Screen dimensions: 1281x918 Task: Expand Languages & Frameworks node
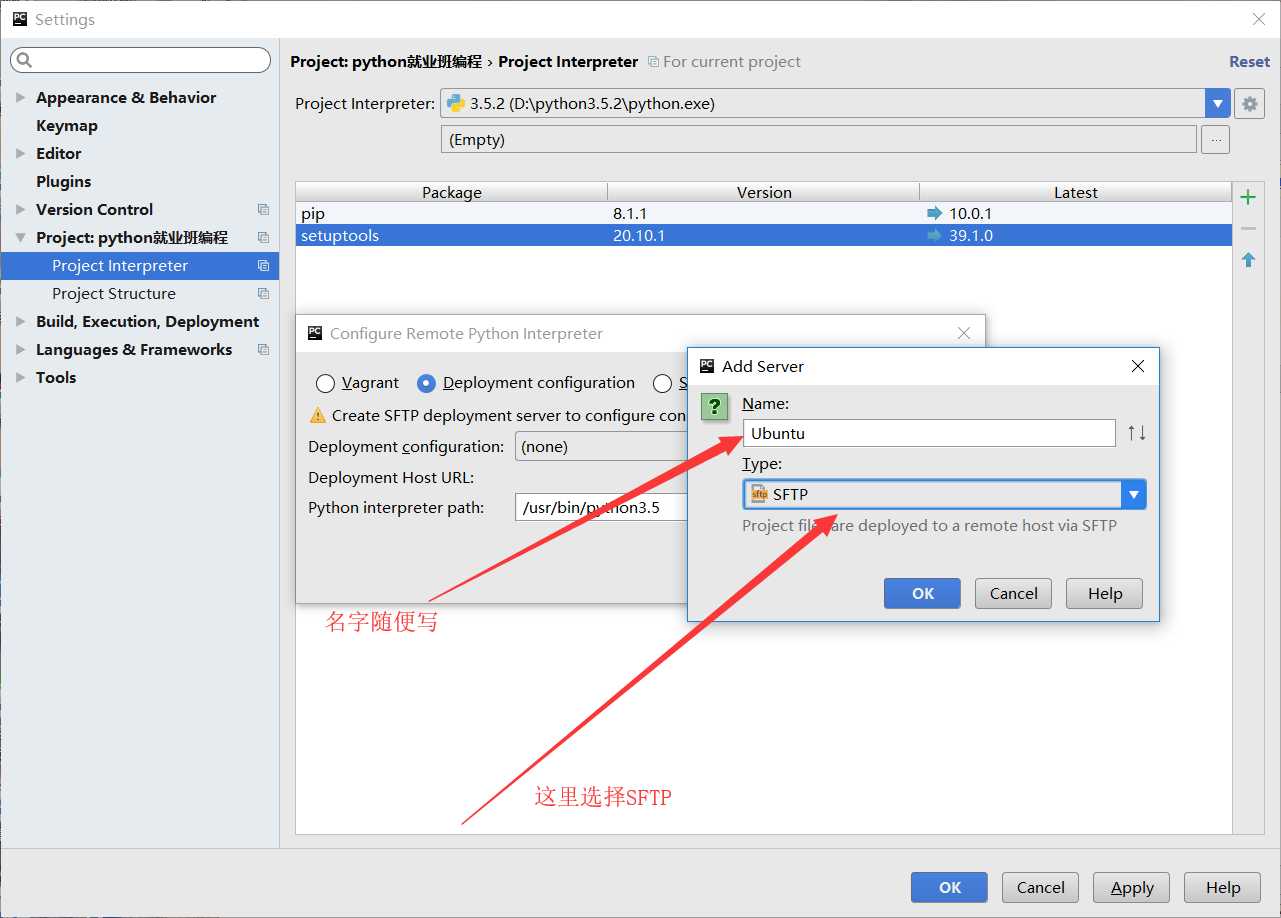pos(20,349)
